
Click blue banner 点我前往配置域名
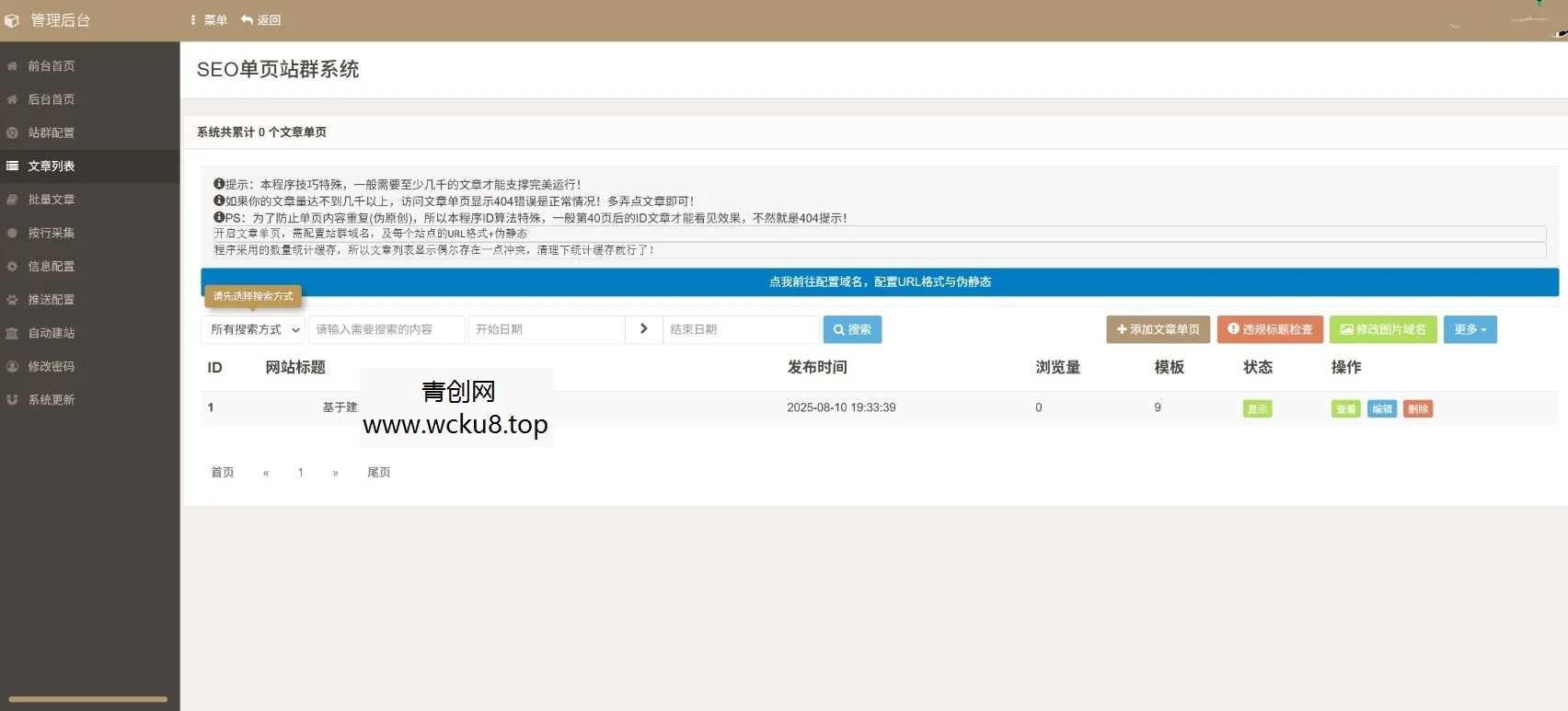tap(880, 281)
